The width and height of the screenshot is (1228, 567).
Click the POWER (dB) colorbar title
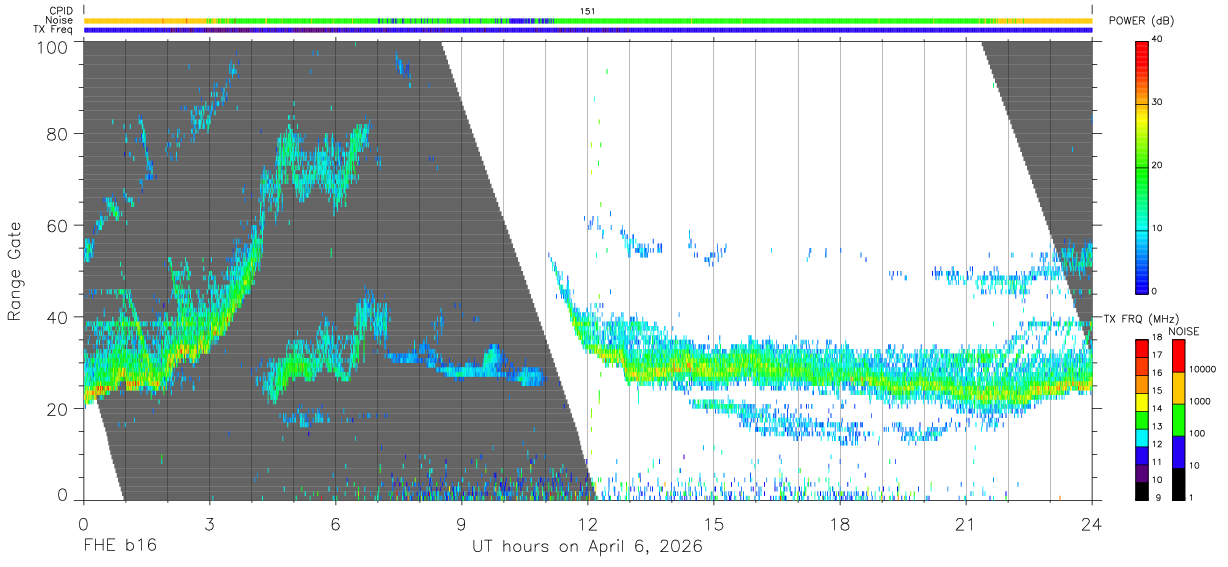point(1142,21)
